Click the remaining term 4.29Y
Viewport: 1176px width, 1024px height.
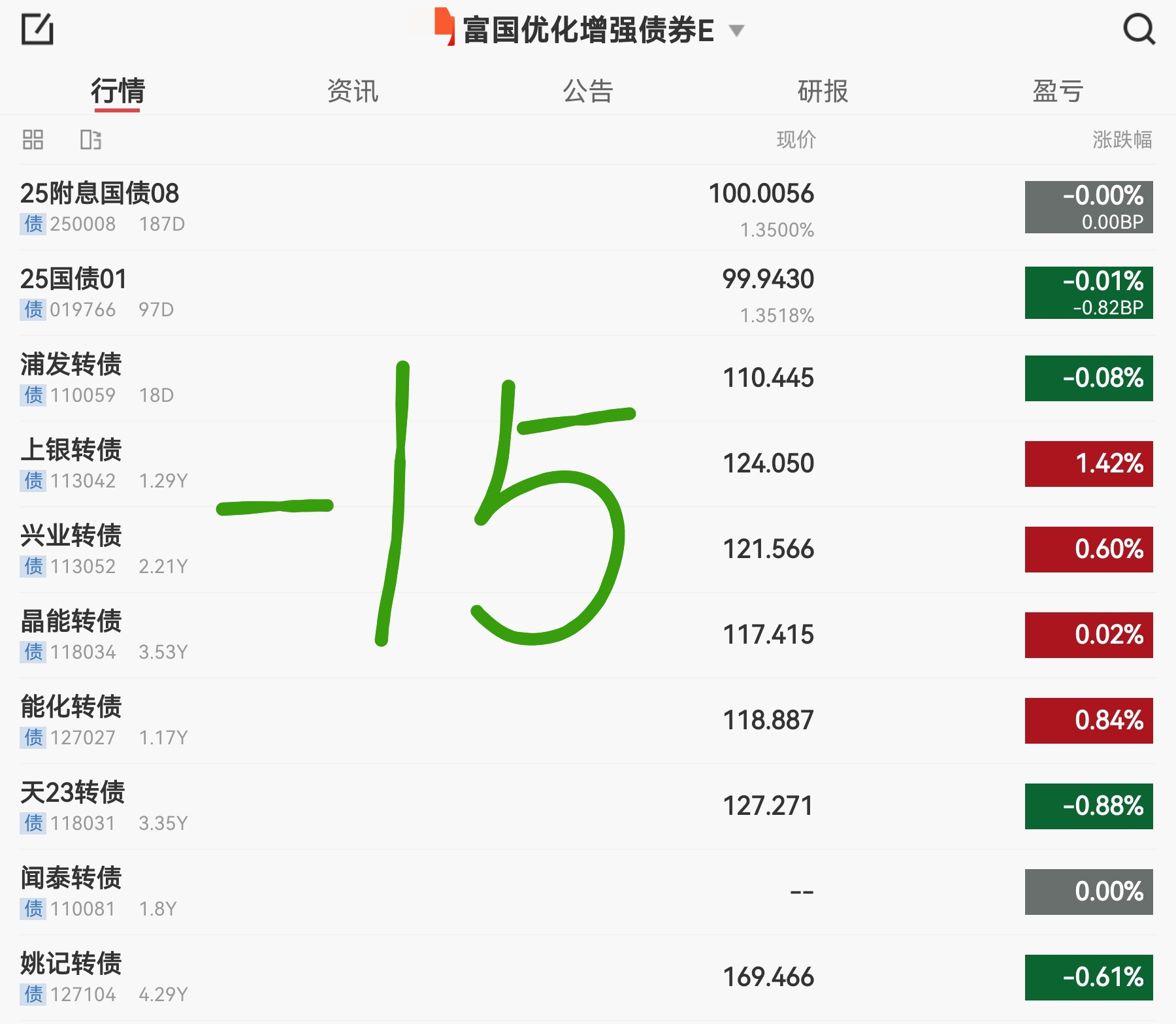(x=163, y=994)
